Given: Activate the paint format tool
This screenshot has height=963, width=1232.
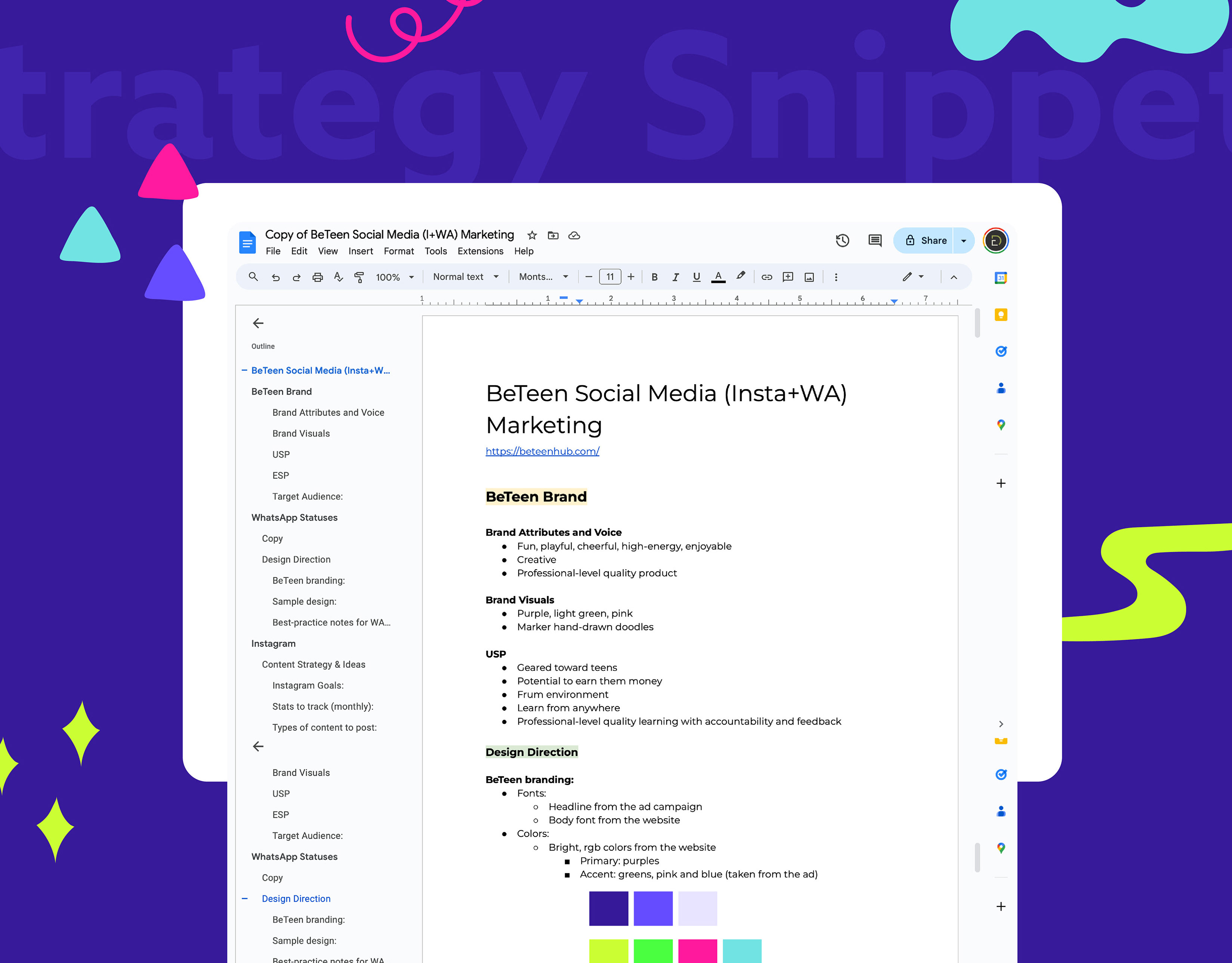Looking at the screenshot, I should 359,277.
